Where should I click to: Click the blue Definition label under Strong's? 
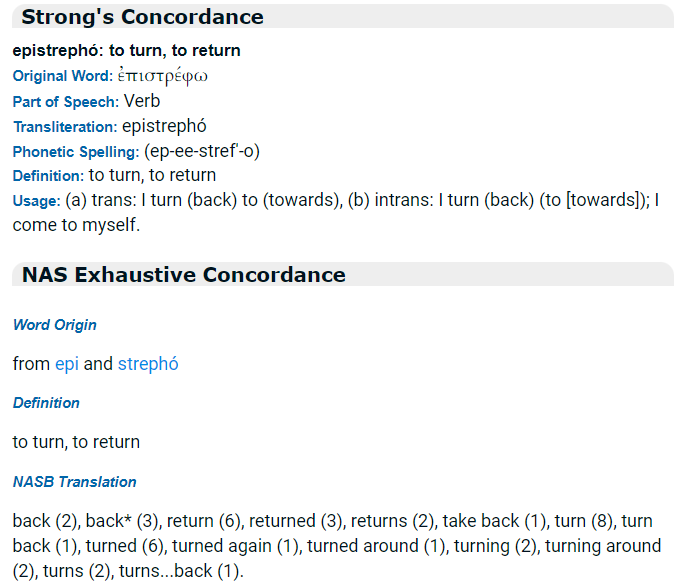[48, 176]
